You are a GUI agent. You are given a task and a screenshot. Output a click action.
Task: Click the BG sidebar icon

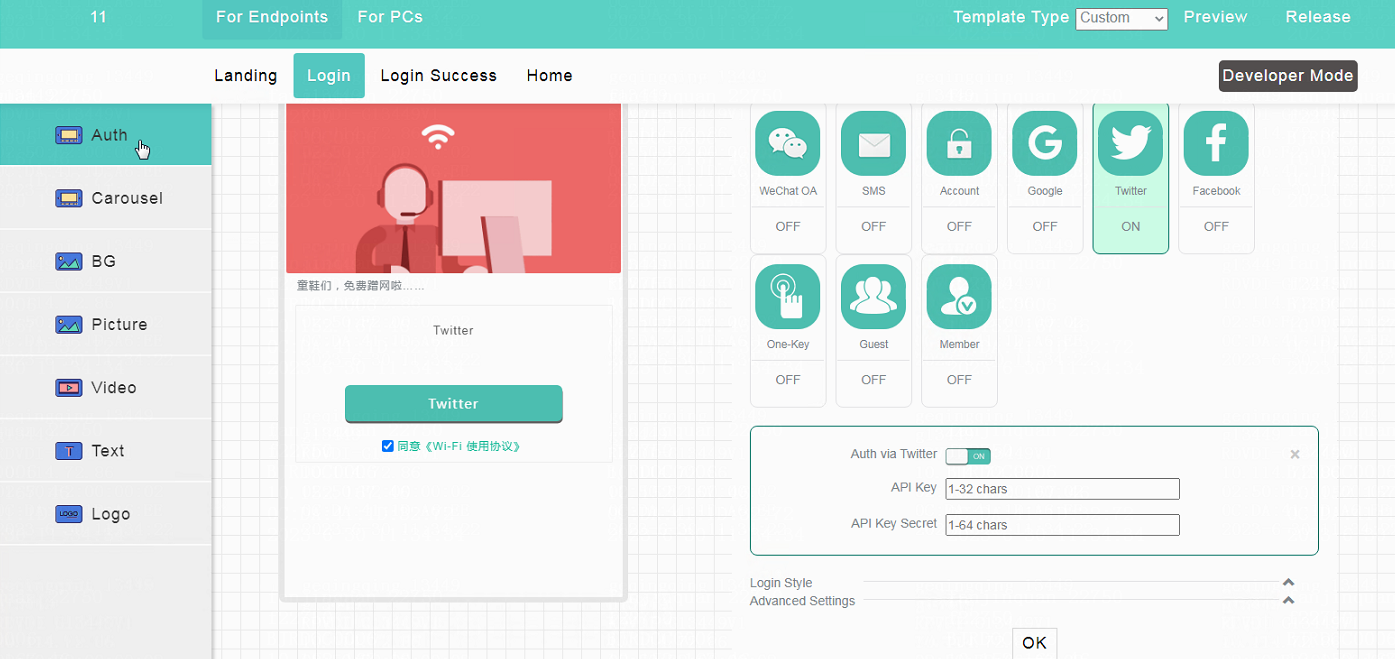[68, 261]
